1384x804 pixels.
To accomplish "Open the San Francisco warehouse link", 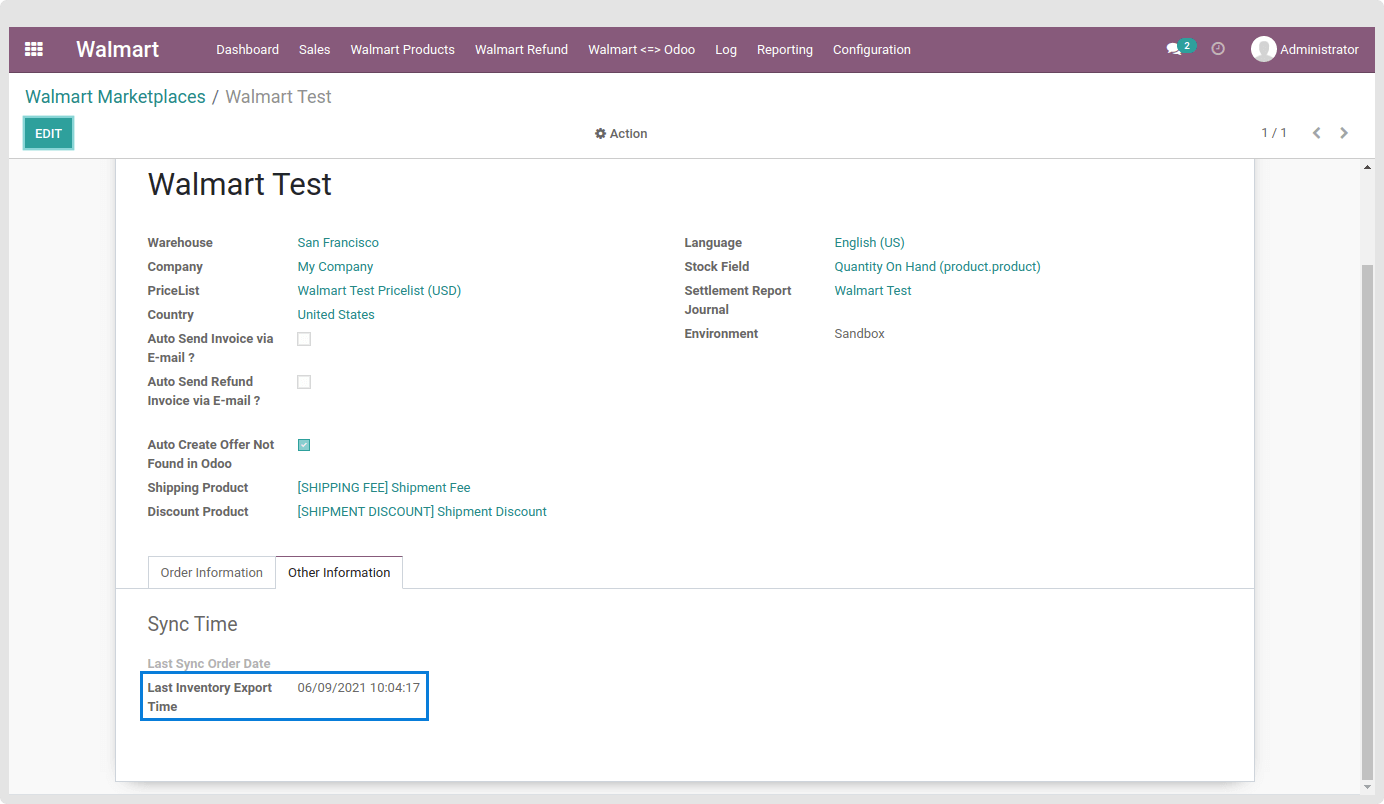I will click(338, 243).
